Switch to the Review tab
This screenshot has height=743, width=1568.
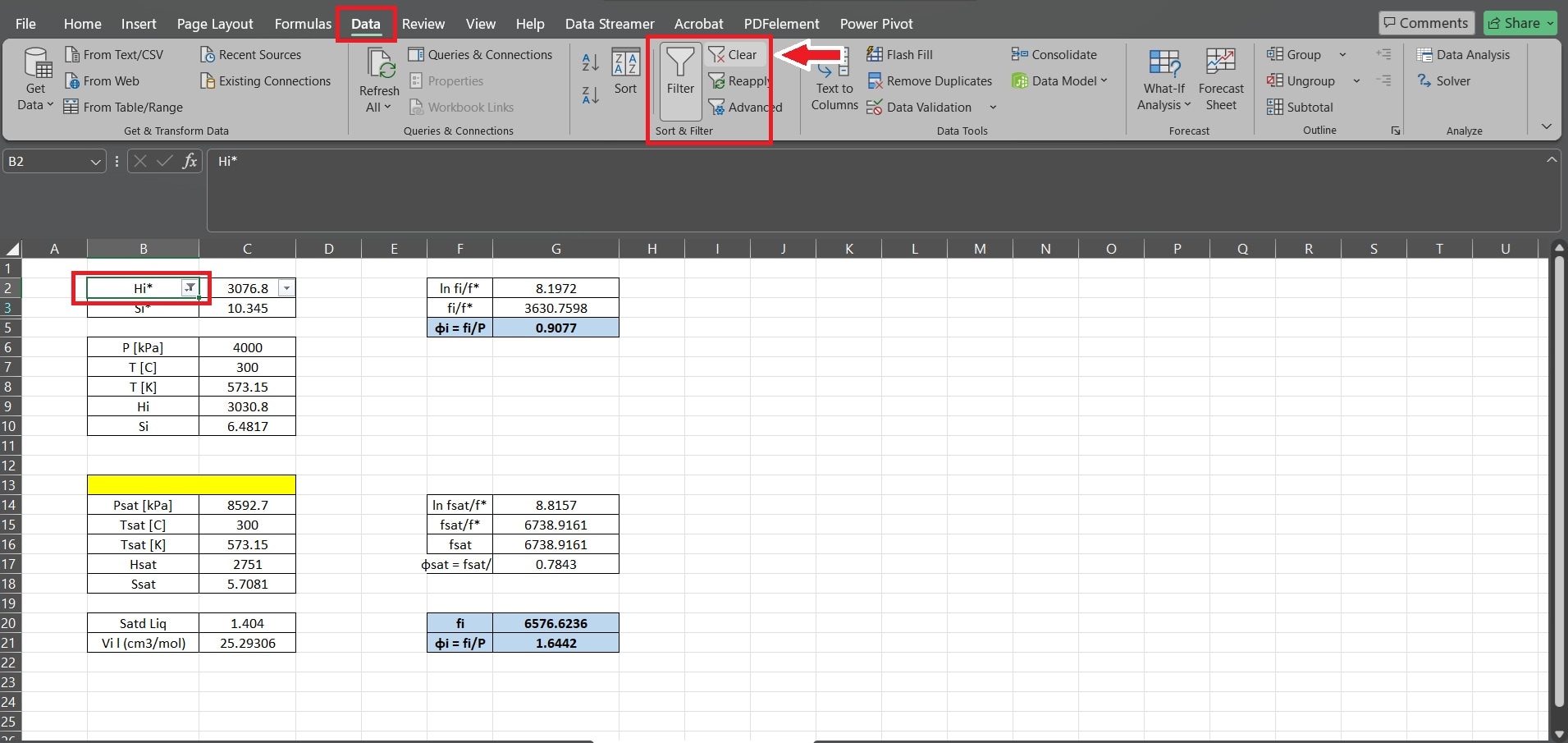pos(423,24)
